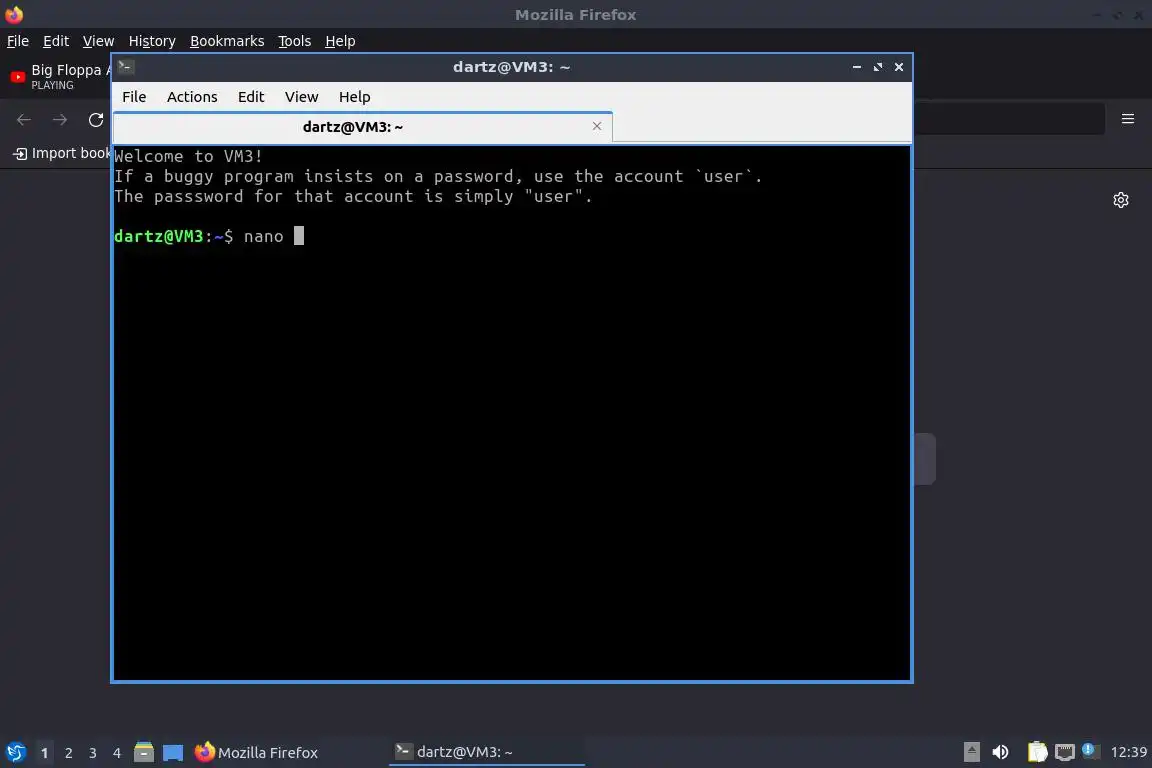Click the "If a buggy program insists" terminal line
1152x768 pixels.
coord(439,176)
